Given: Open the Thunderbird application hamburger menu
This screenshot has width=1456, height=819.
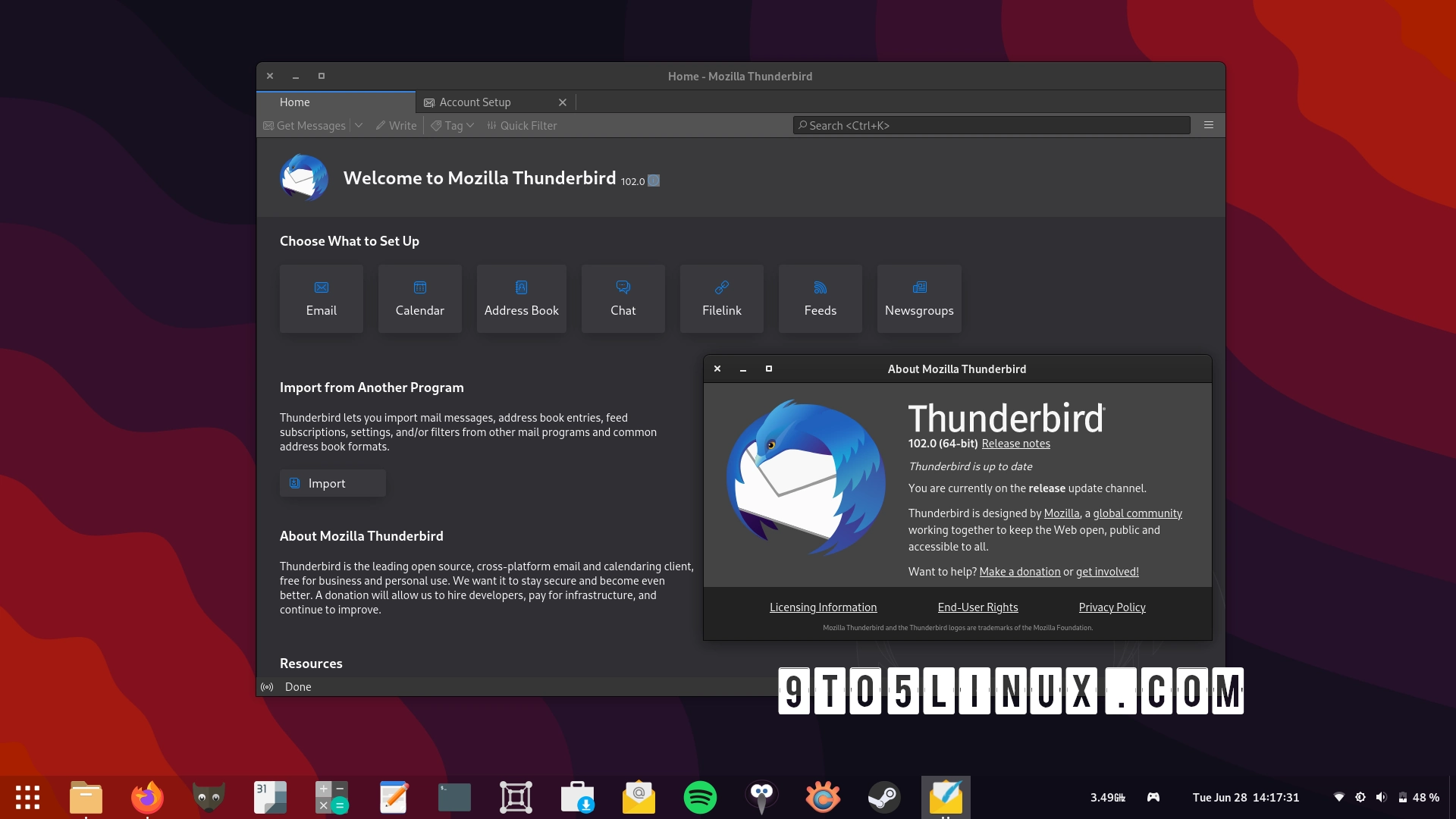Looking at the screenshot, I should tap(1208, 124).
